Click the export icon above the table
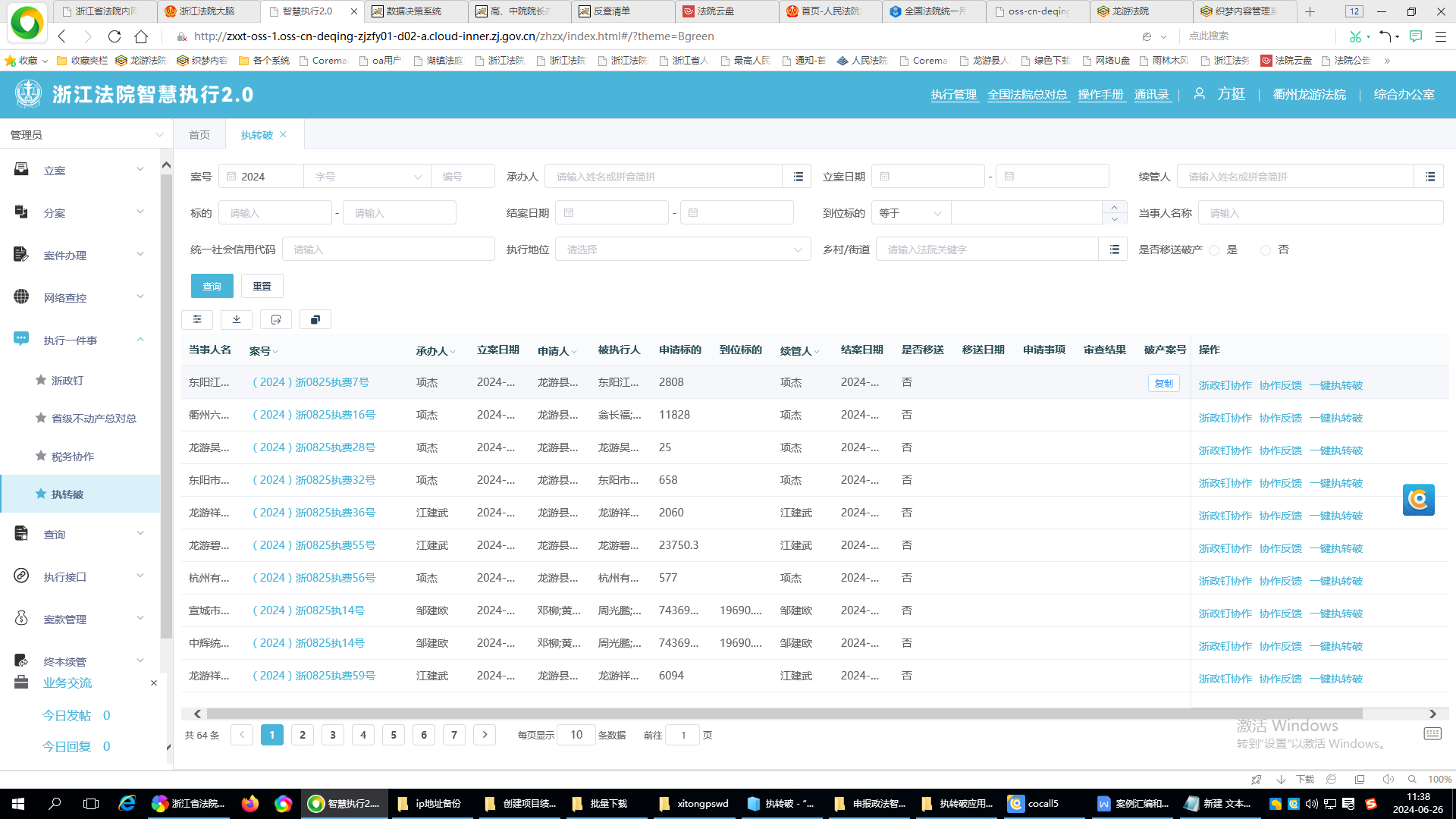Screen dimensions: 1456x819 coord(276,319)
